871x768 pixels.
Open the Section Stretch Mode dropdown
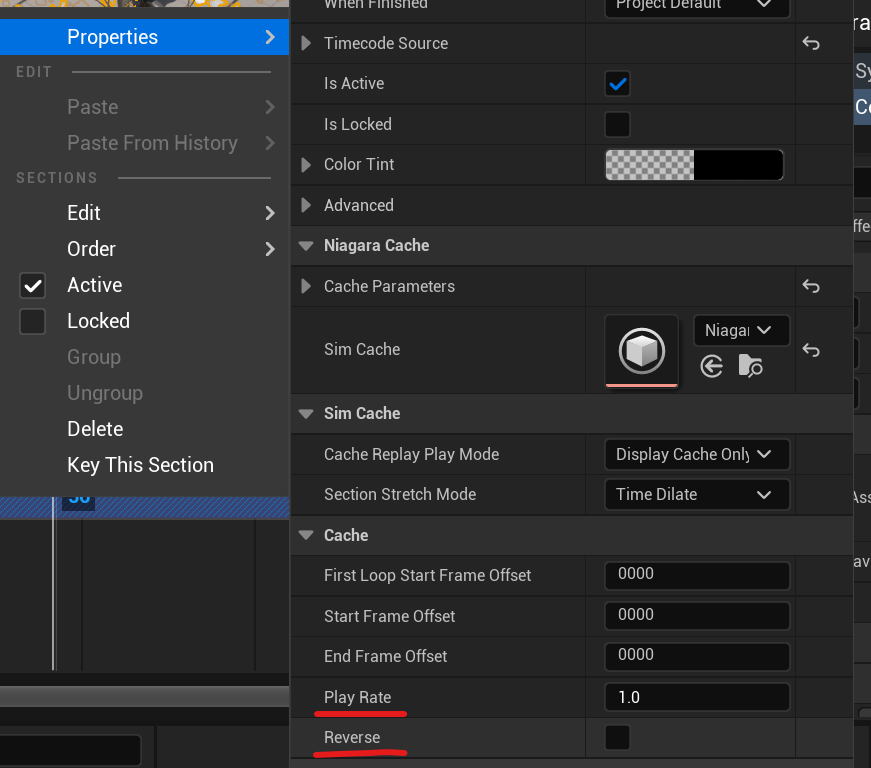click(696, 495)
